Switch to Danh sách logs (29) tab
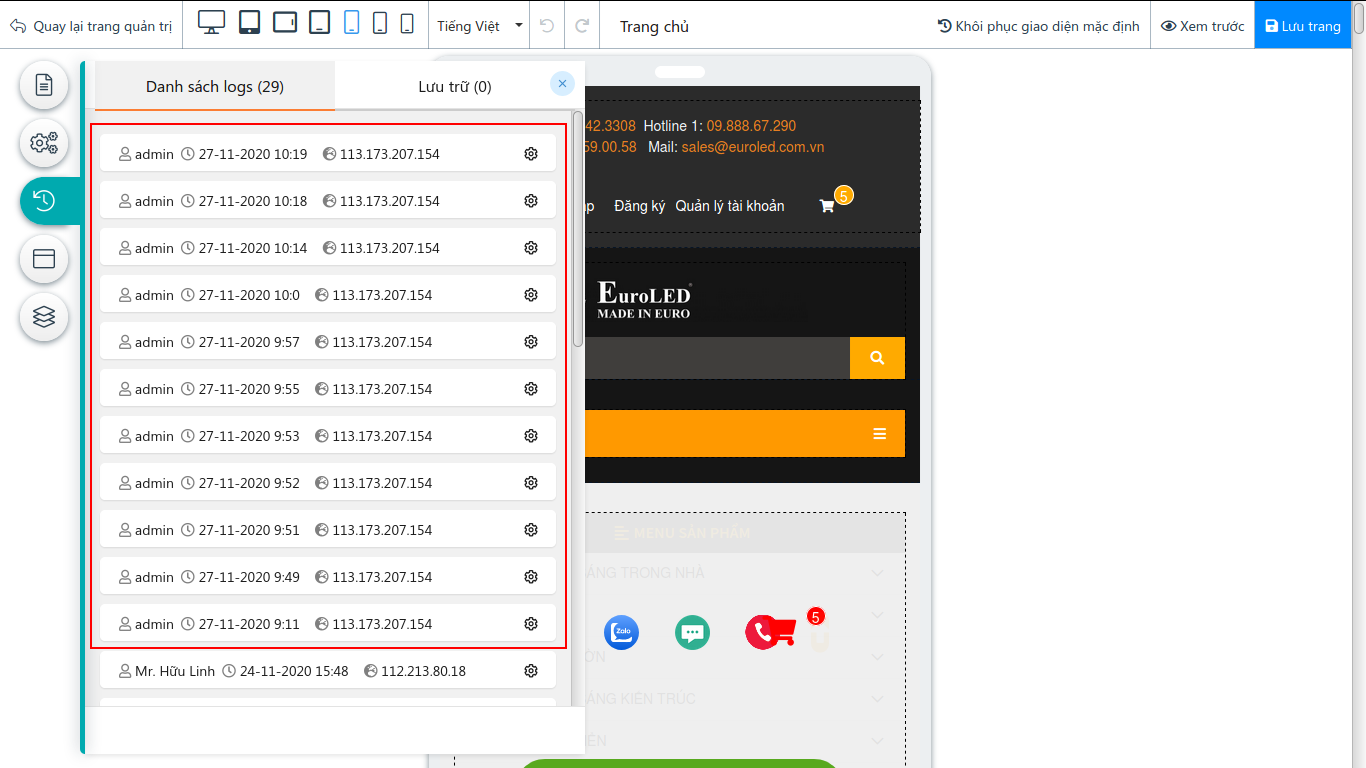This screenshot has height=768, width=1366. point(215,86)
